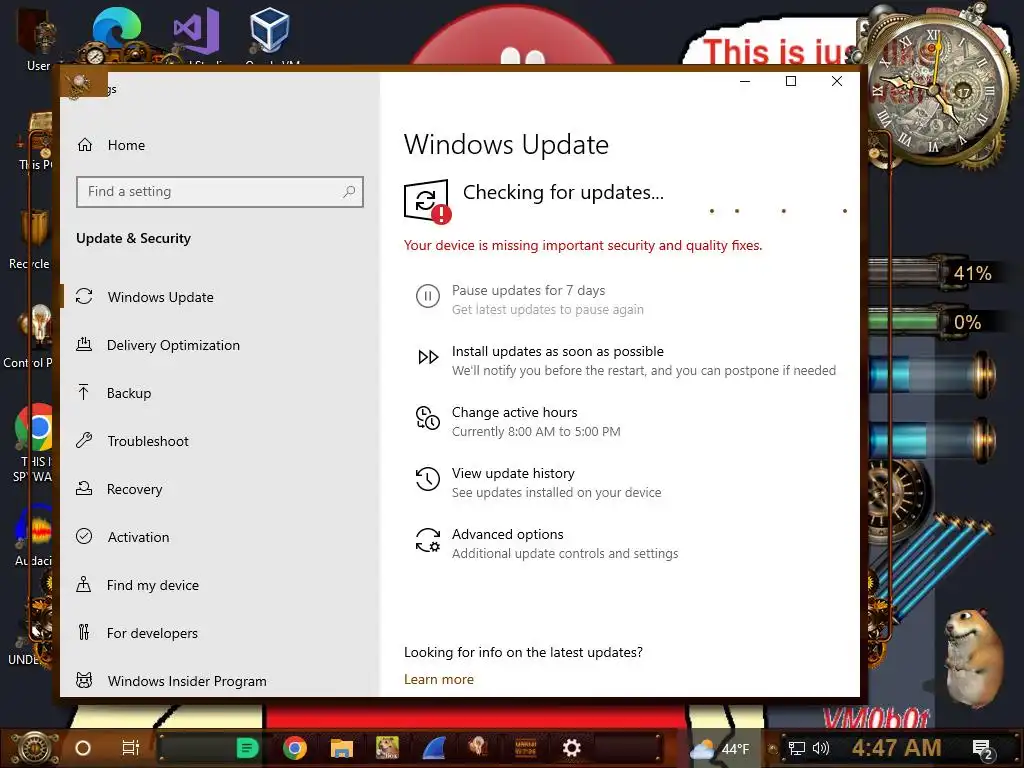Image resolution: width=1024 pixels, height=768 pixels.
Task: Click the update history clock icon
Action: 428,479
